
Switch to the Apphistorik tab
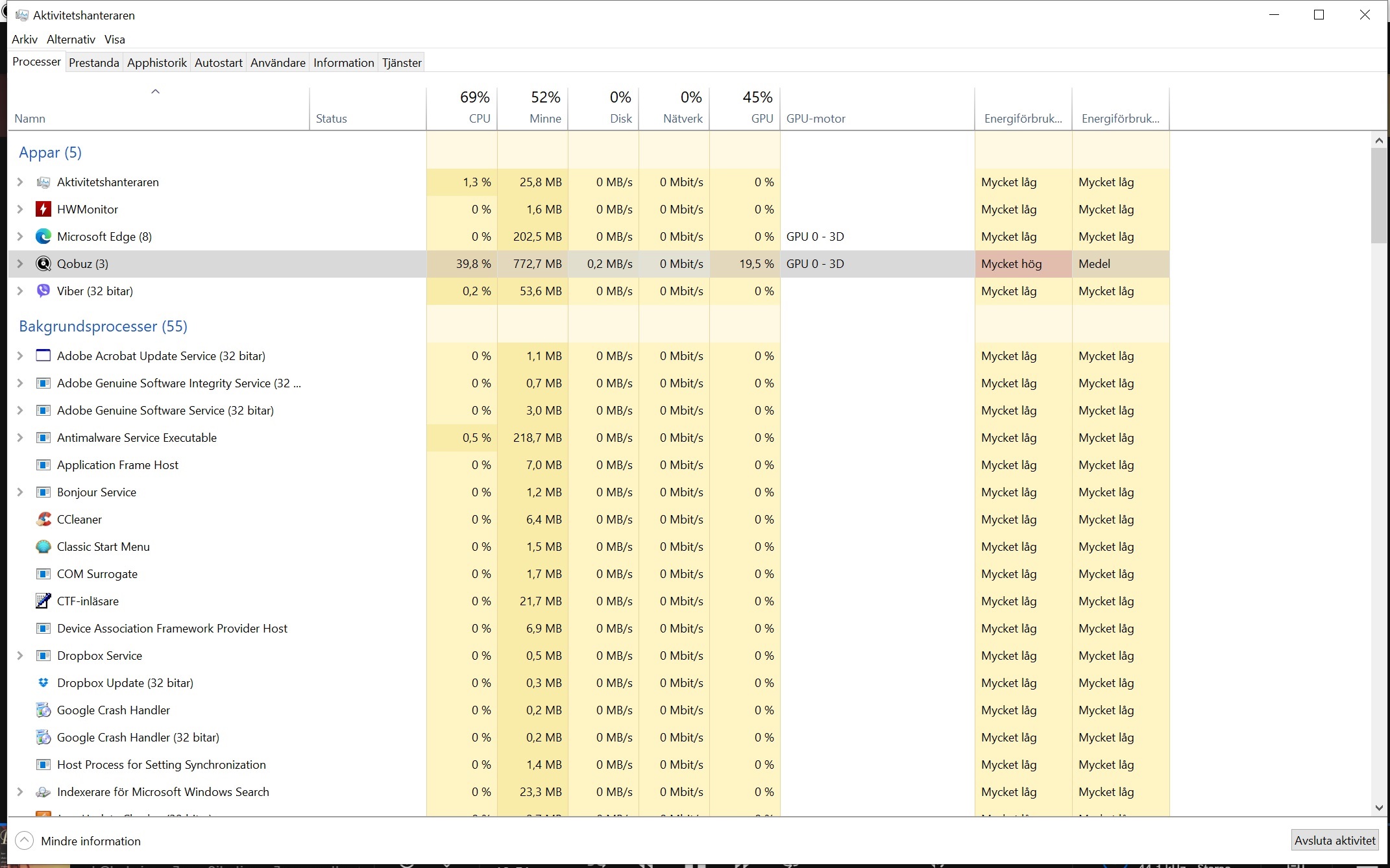(x=157, y=63)
